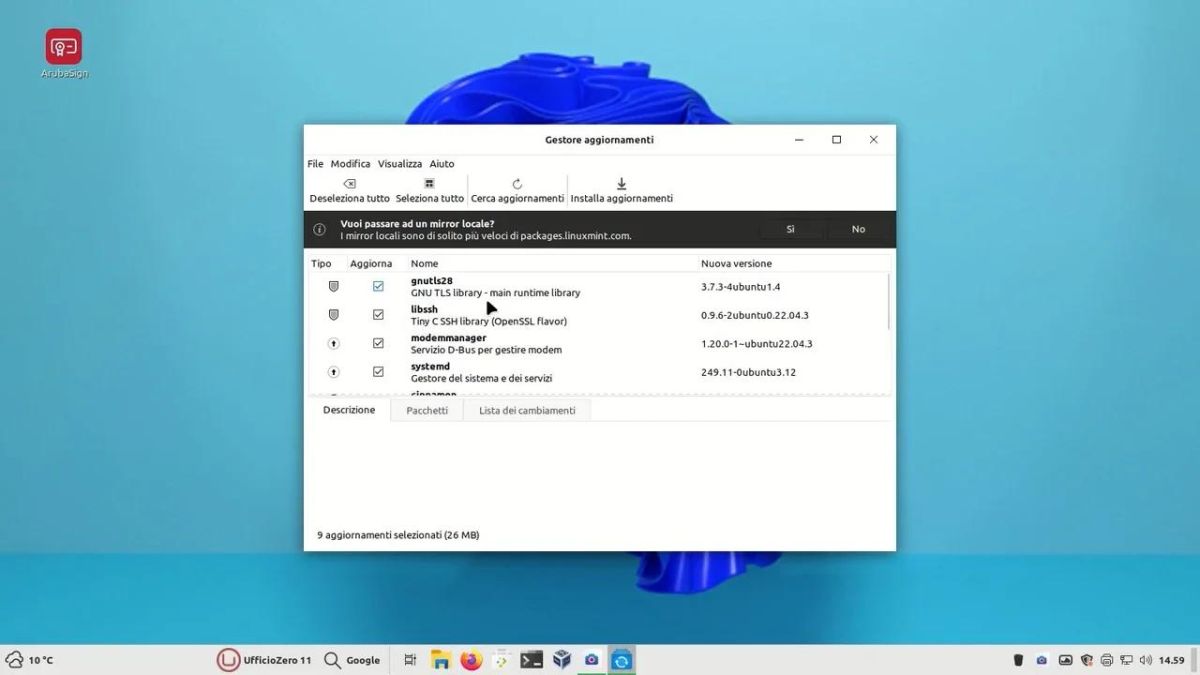Viewport: 1200px width, 675px height.
Task: Click the camera icon in system tray
Action: (x=1042, y=660)
